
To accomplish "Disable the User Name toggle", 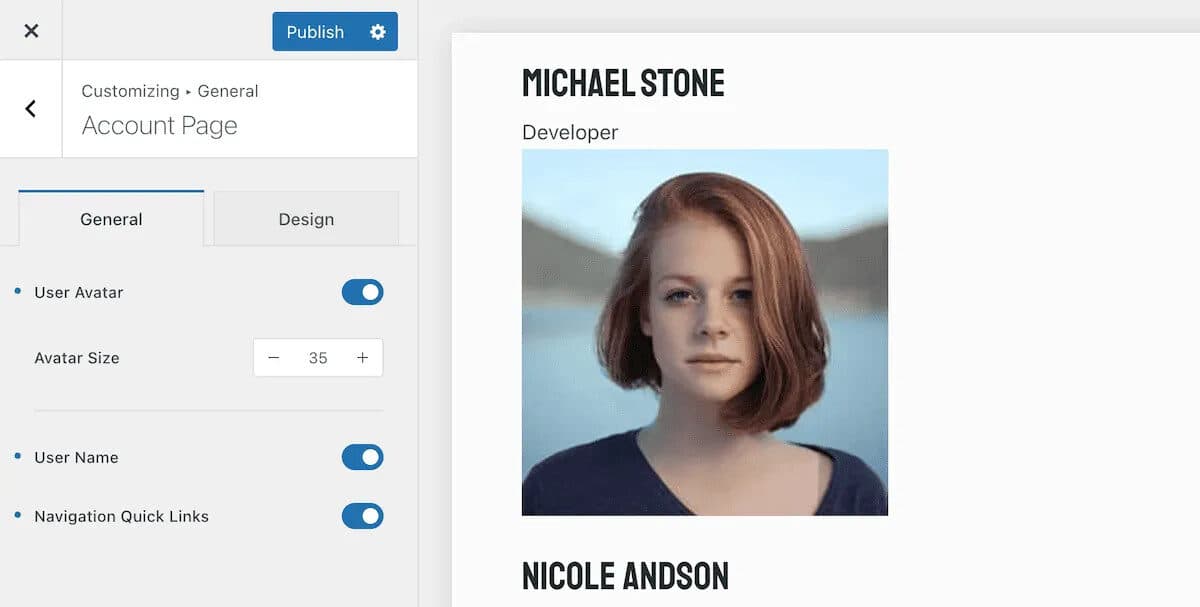I will click(x=362, y=457).
